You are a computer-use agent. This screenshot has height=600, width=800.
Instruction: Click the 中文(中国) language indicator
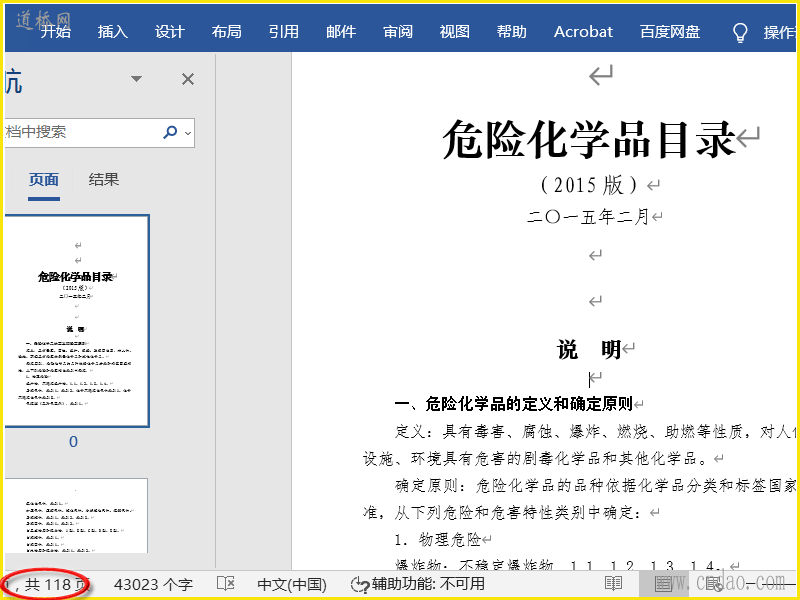click(x=292, y=584)
